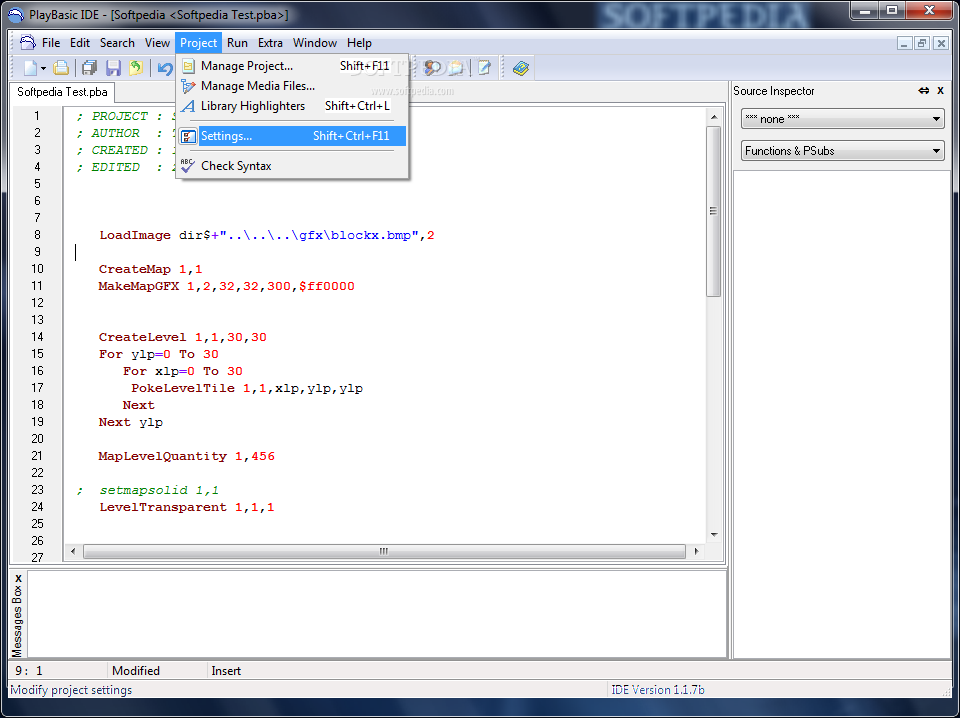The image size is (960, 718).
Task: Expand the '*** none ***' dropdown
Action: [842, 119]
